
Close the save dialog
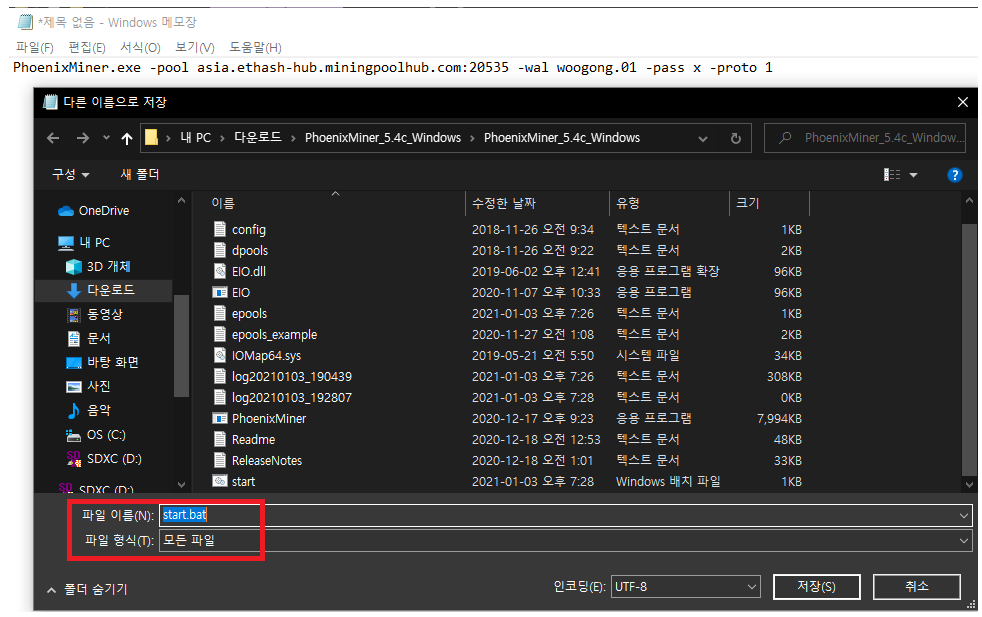click(963, 102)
